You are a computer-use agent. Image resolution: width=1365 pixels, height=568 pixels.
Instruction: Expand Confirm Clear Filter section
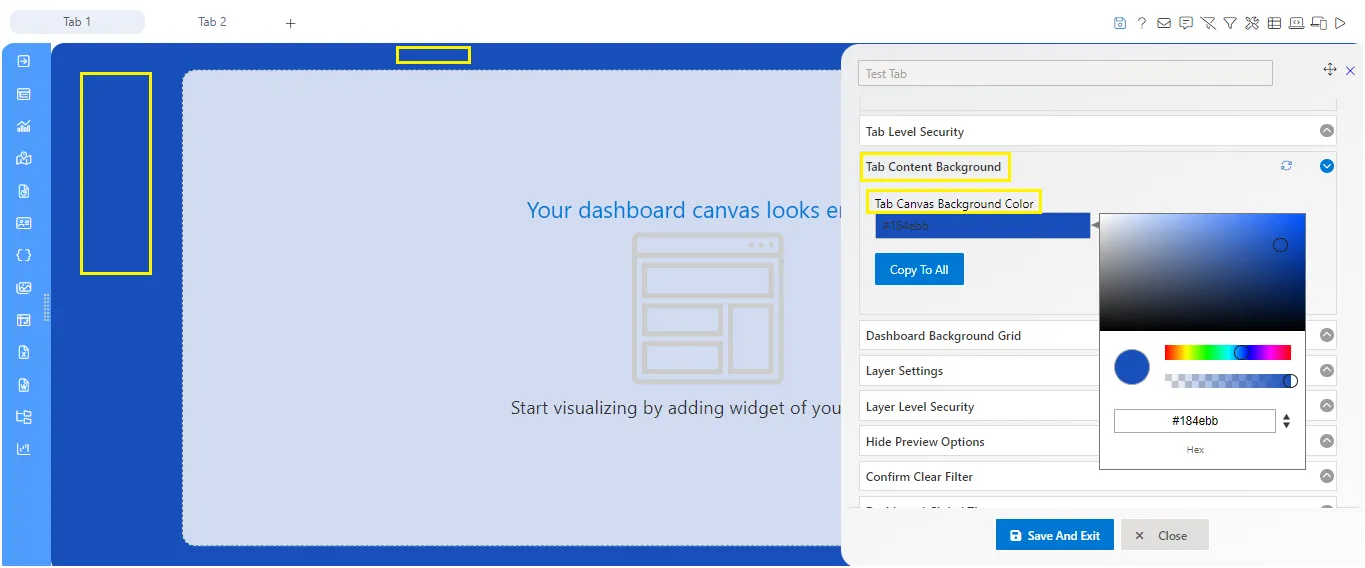click(x=1327, y=476)
